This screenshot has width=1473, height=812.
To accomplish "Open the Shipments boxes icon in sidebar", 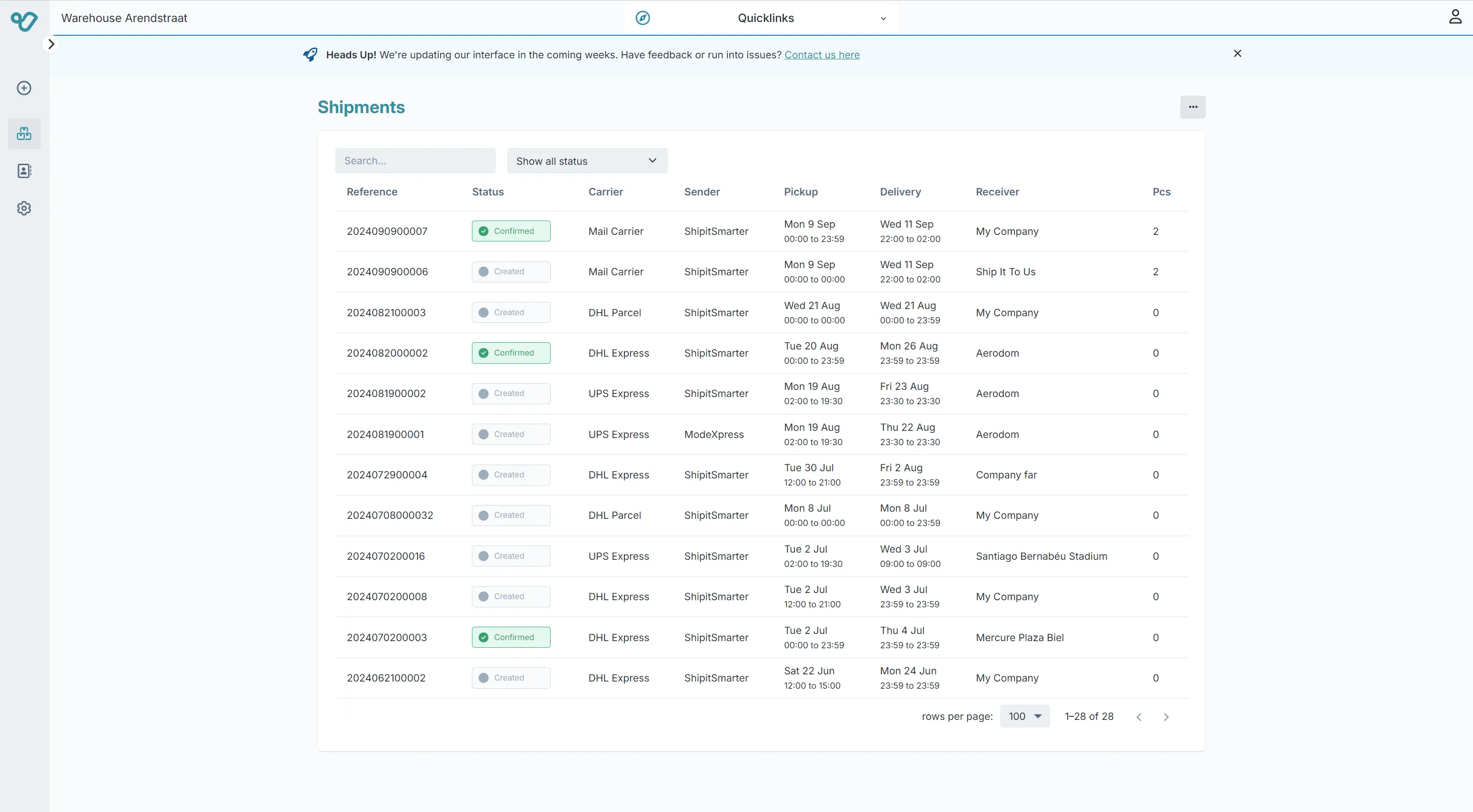I will point(24,134).
